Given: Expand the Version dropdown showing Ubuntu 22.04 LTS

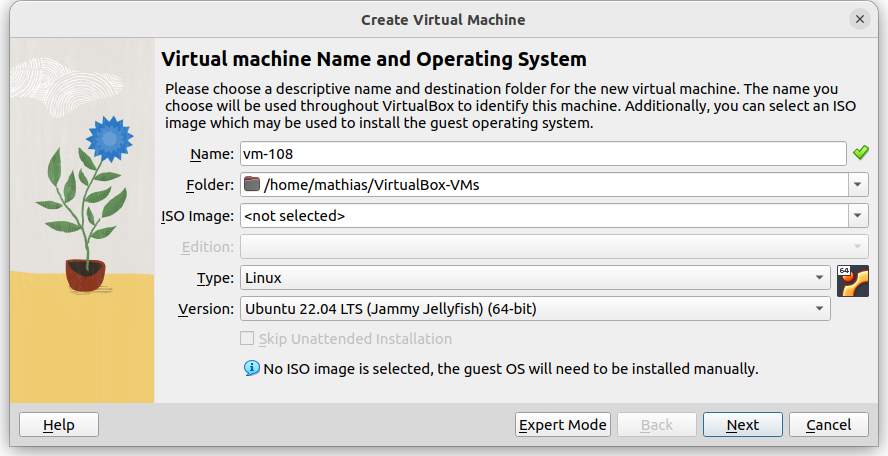Looking at the screenshot, I should [x=534, y=309].
